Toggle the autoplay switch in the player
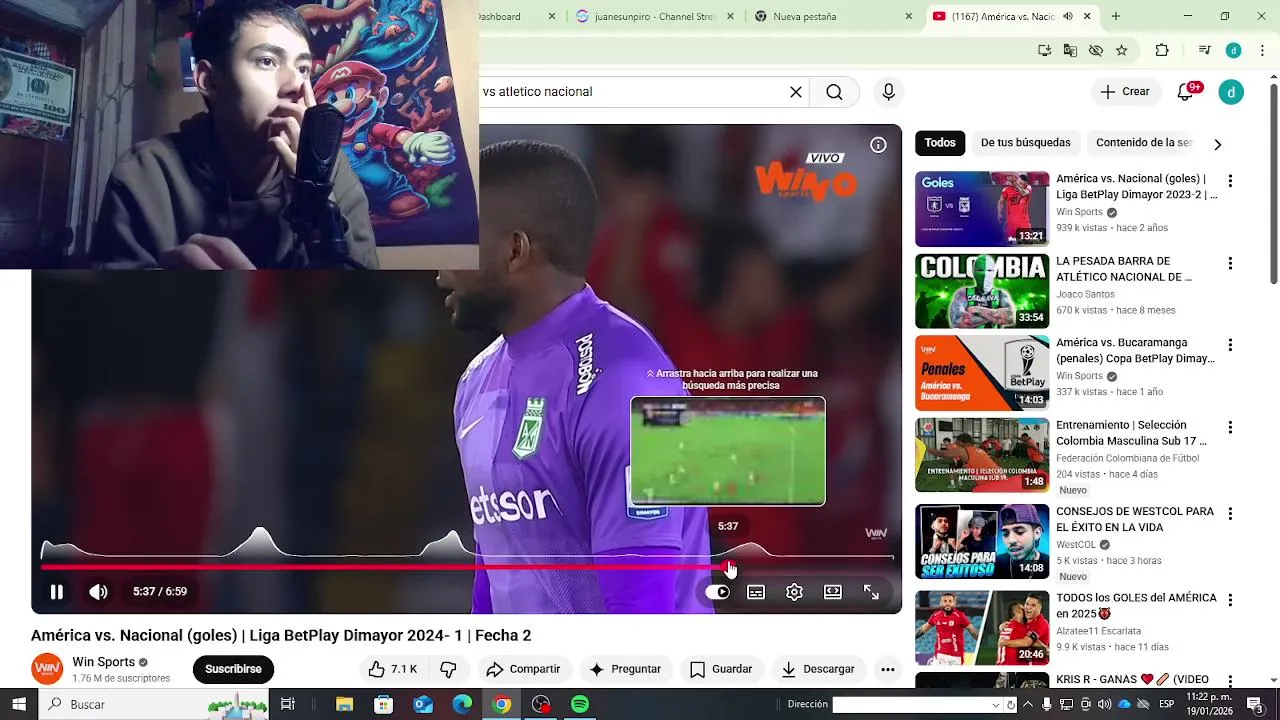 tap(718, 592)
